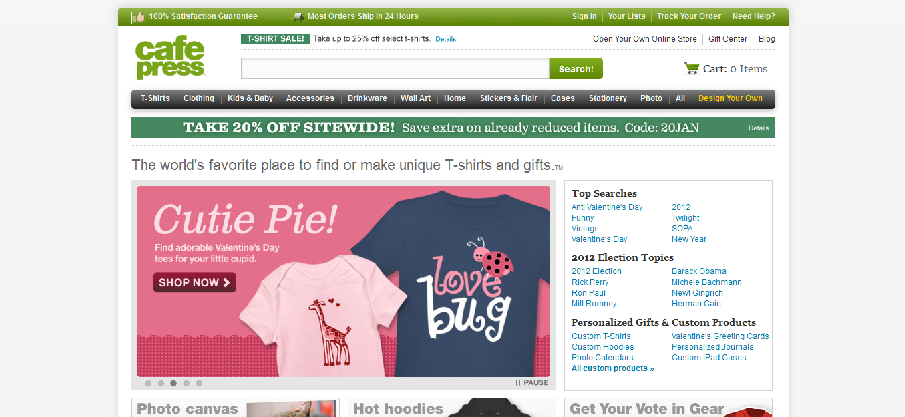Open Your Lists link
The height and width of the screenshot is (417, 905).
627,16
